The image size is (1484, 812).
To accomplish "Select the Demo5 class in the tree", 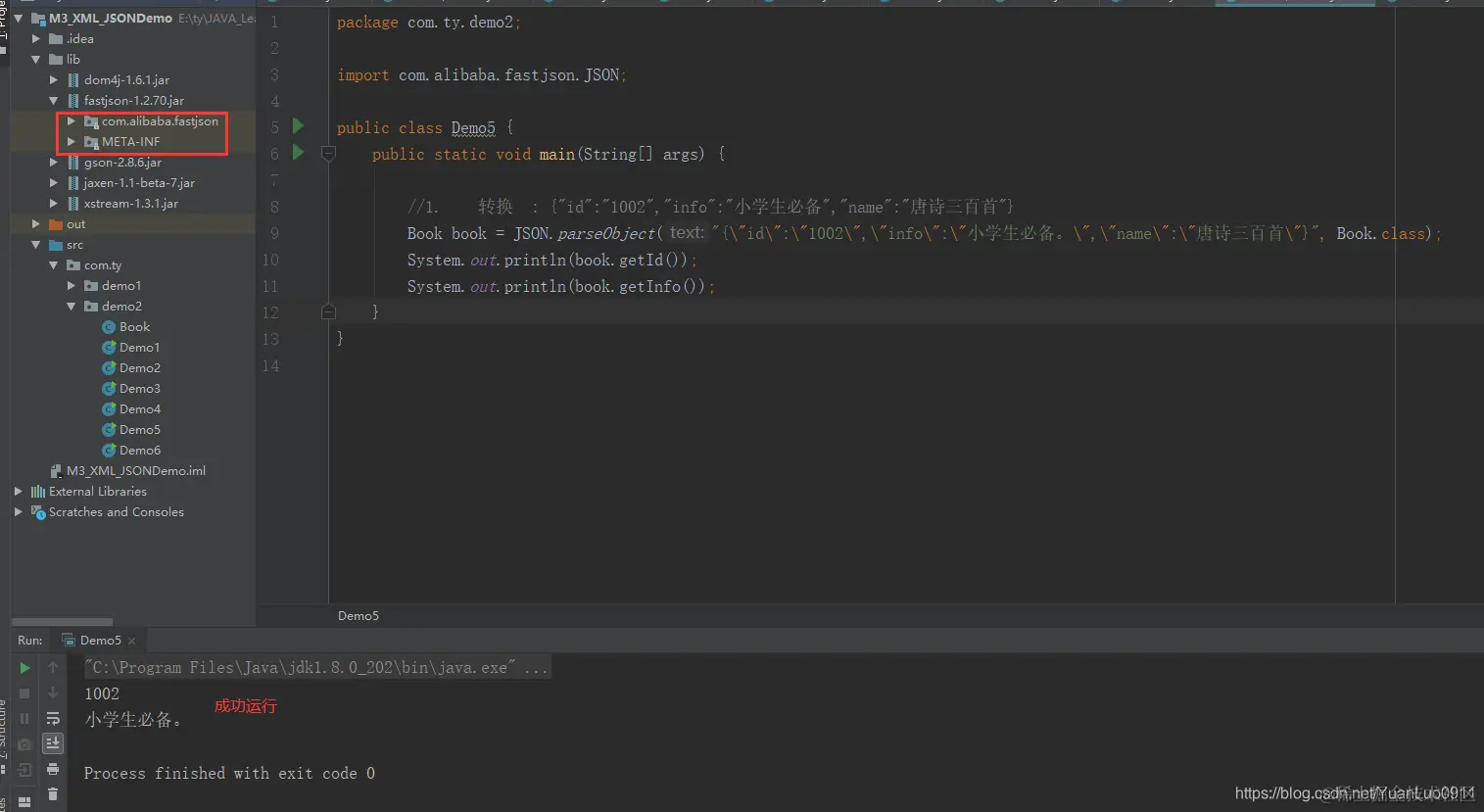I will 131,430.
